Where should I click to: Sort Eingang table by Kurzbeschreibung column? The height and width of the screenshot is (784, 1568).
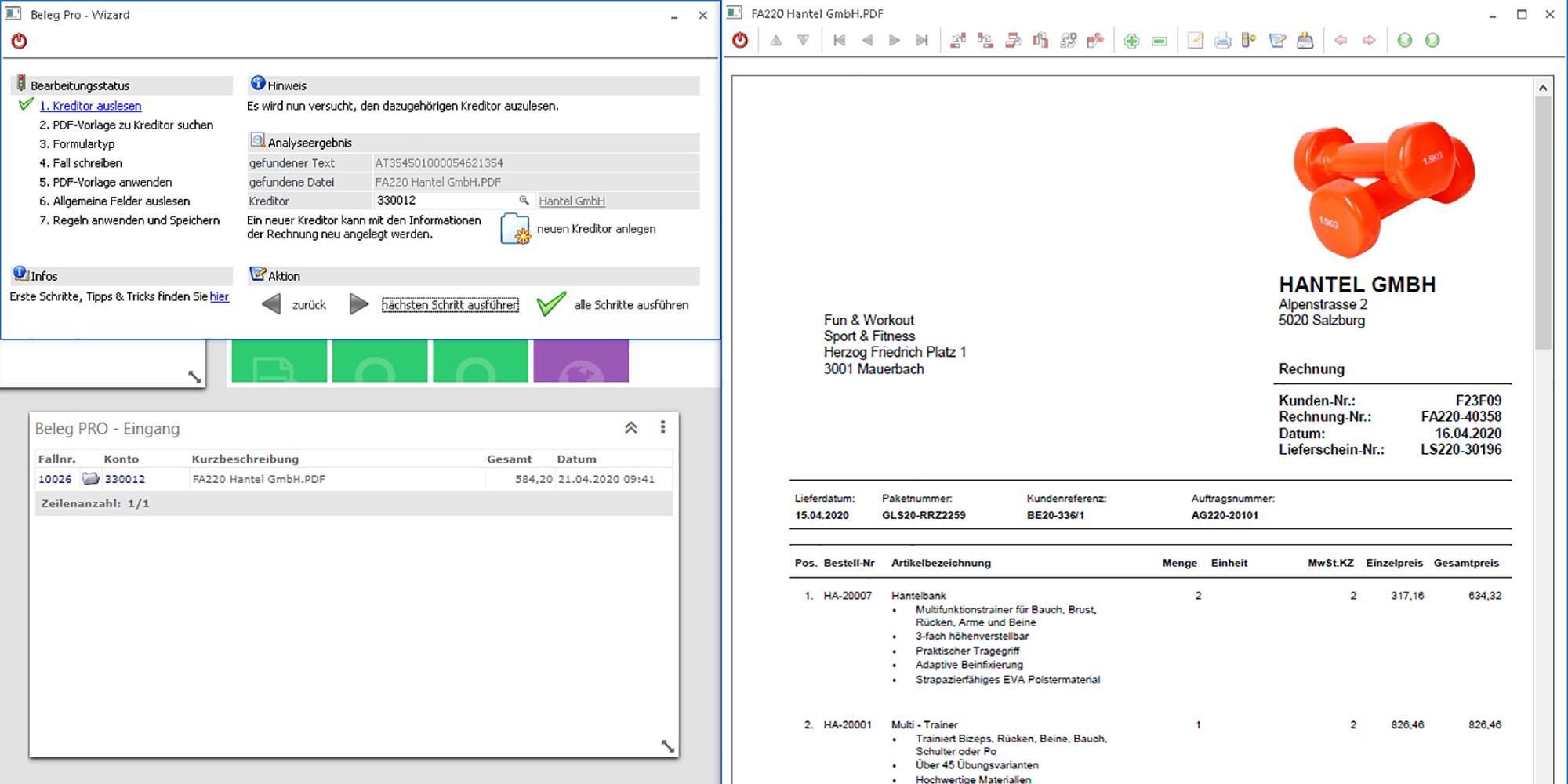click(245, 459)
